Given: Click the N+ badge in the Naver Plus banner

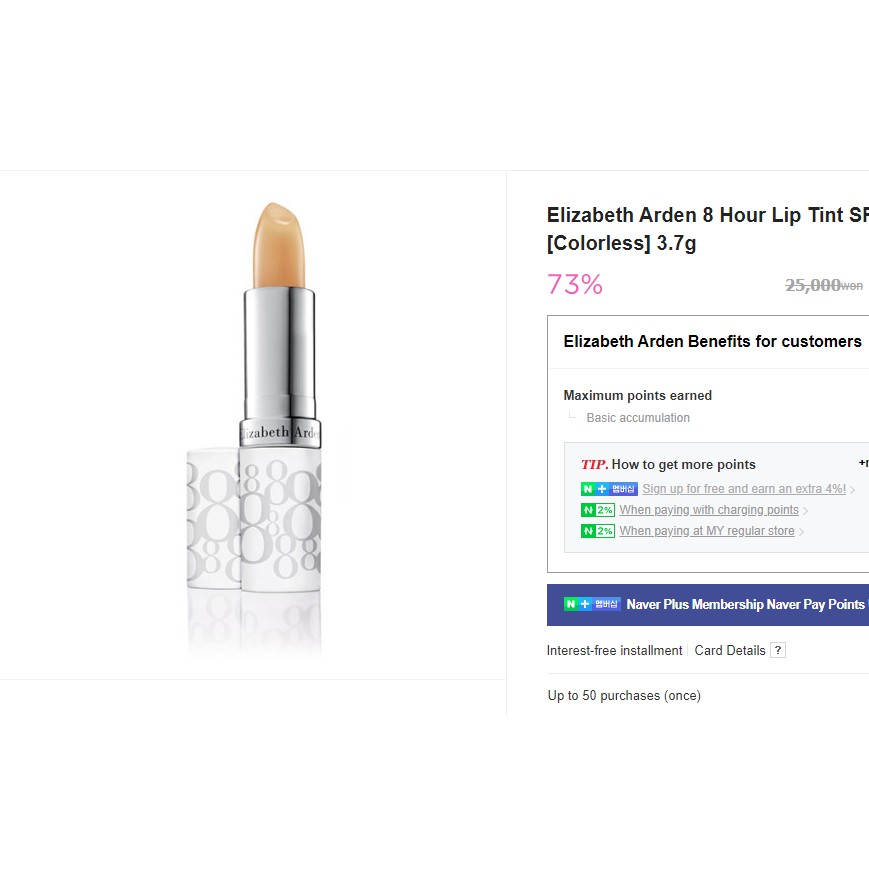Looking at the screenshot, I should tap(592, 604).
